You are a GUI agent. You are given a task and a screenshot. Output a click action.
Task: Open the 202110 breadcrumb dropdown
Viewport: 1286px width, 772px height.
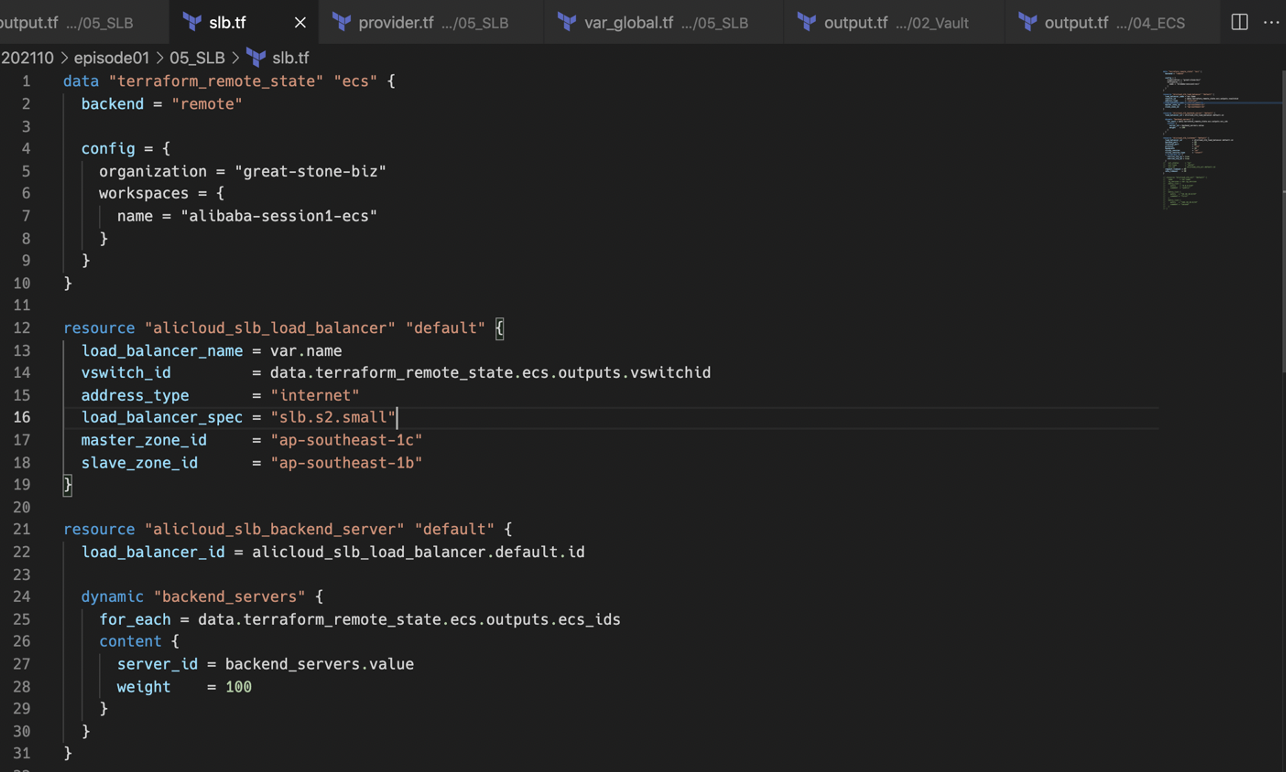(27, 57)
